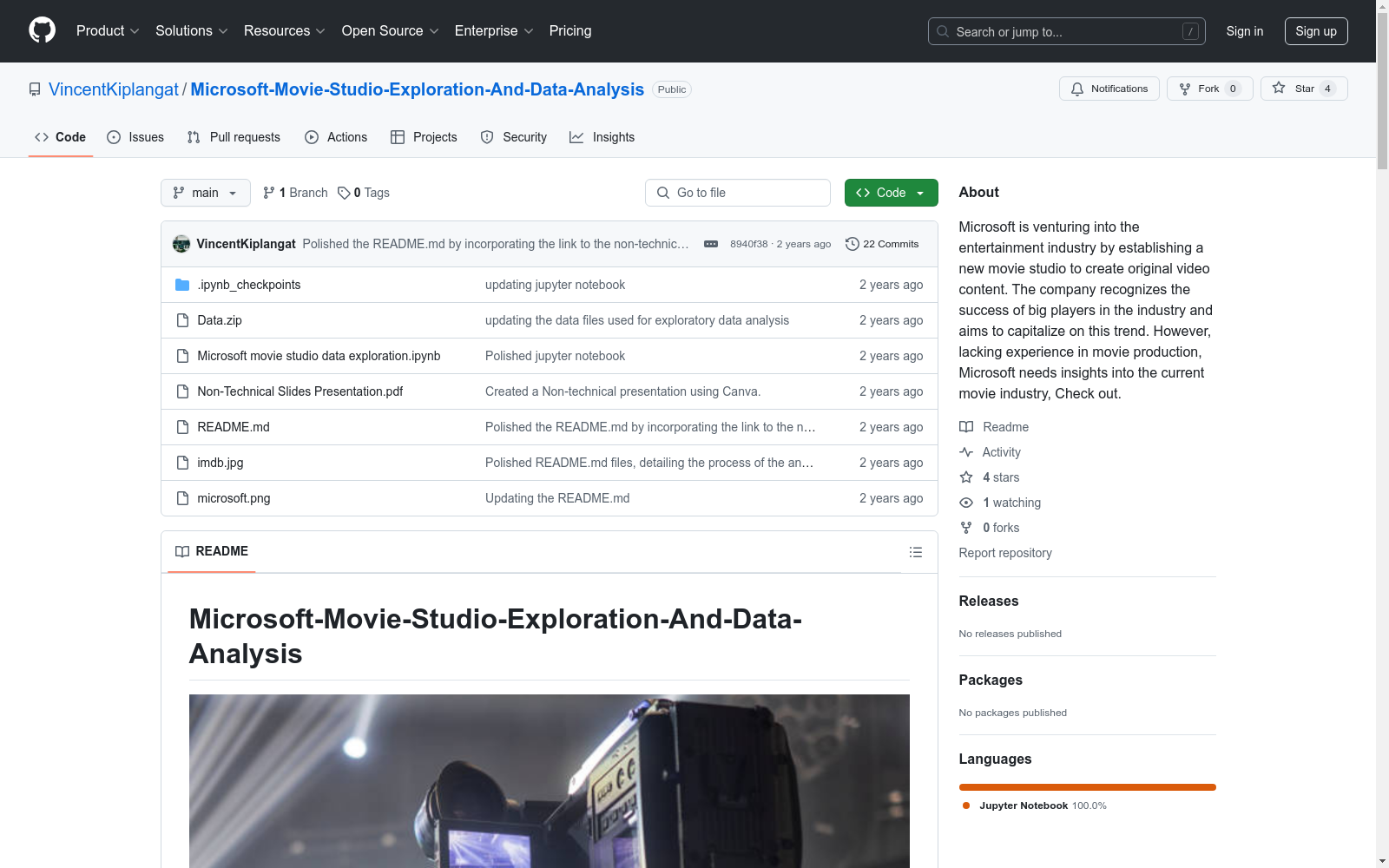Open the Insights tab
This screenshot has height=868, width=1389.
pyautogui.click(x=602, y=137)
